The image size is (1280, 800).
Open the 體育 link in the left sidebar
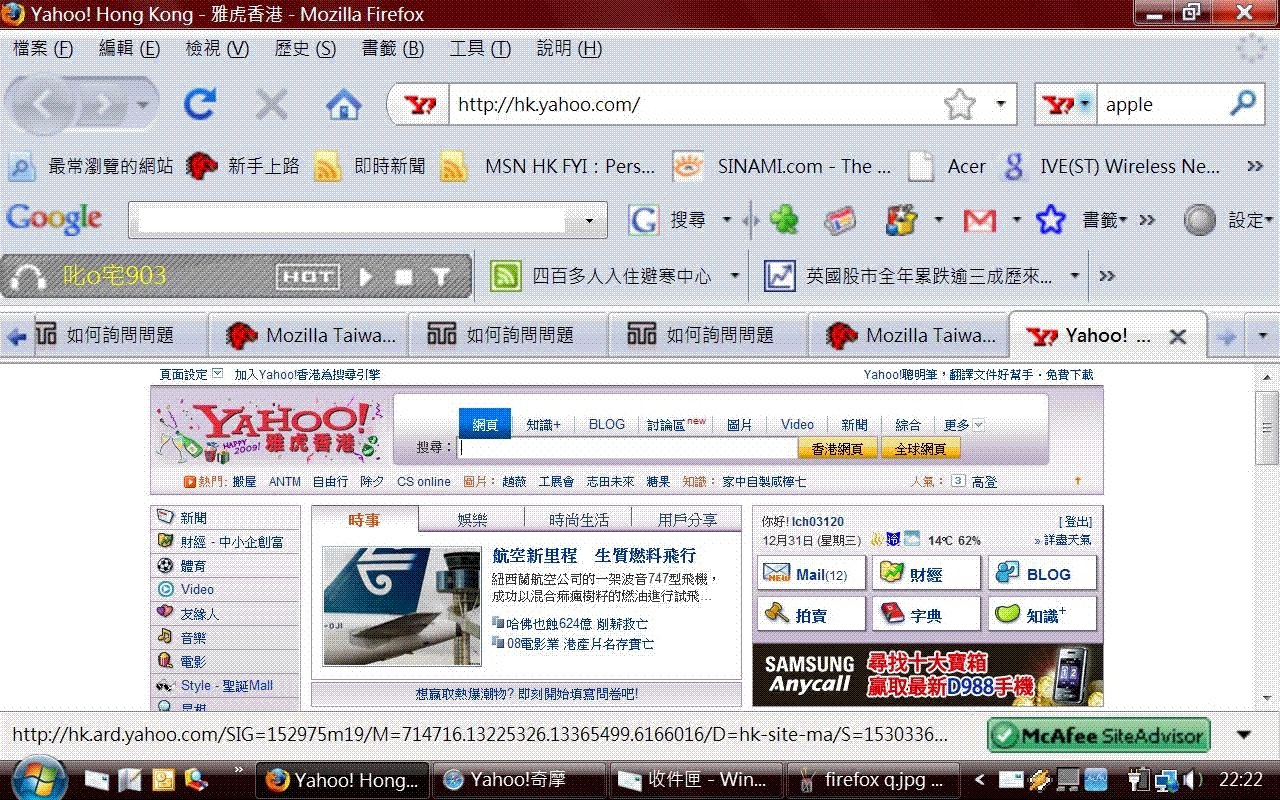tap(194, 566)
